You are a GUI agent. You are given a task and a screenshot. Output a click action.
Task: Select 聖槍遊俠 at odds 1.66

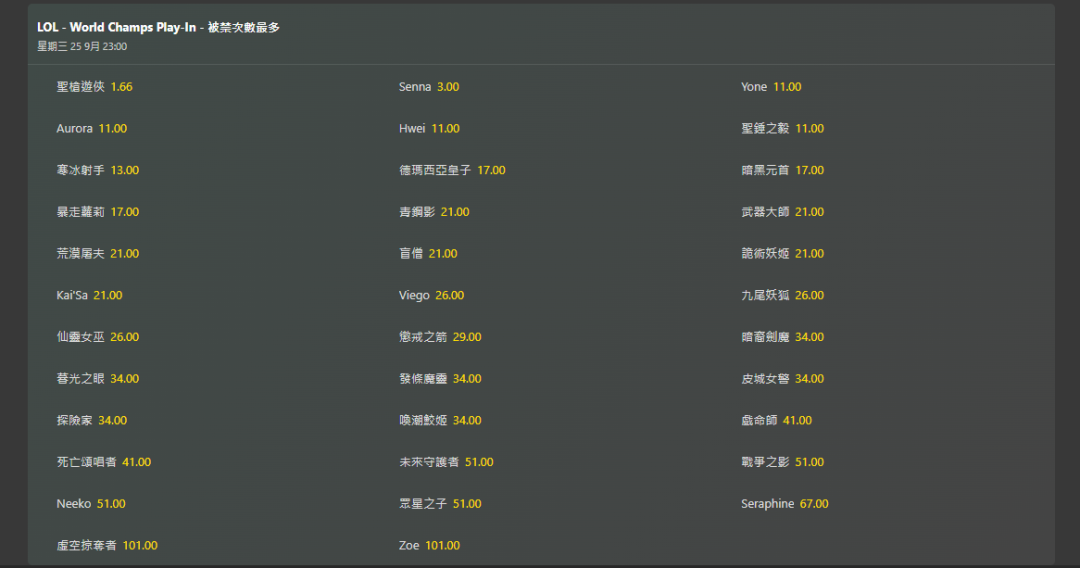(x=95, y=87)
